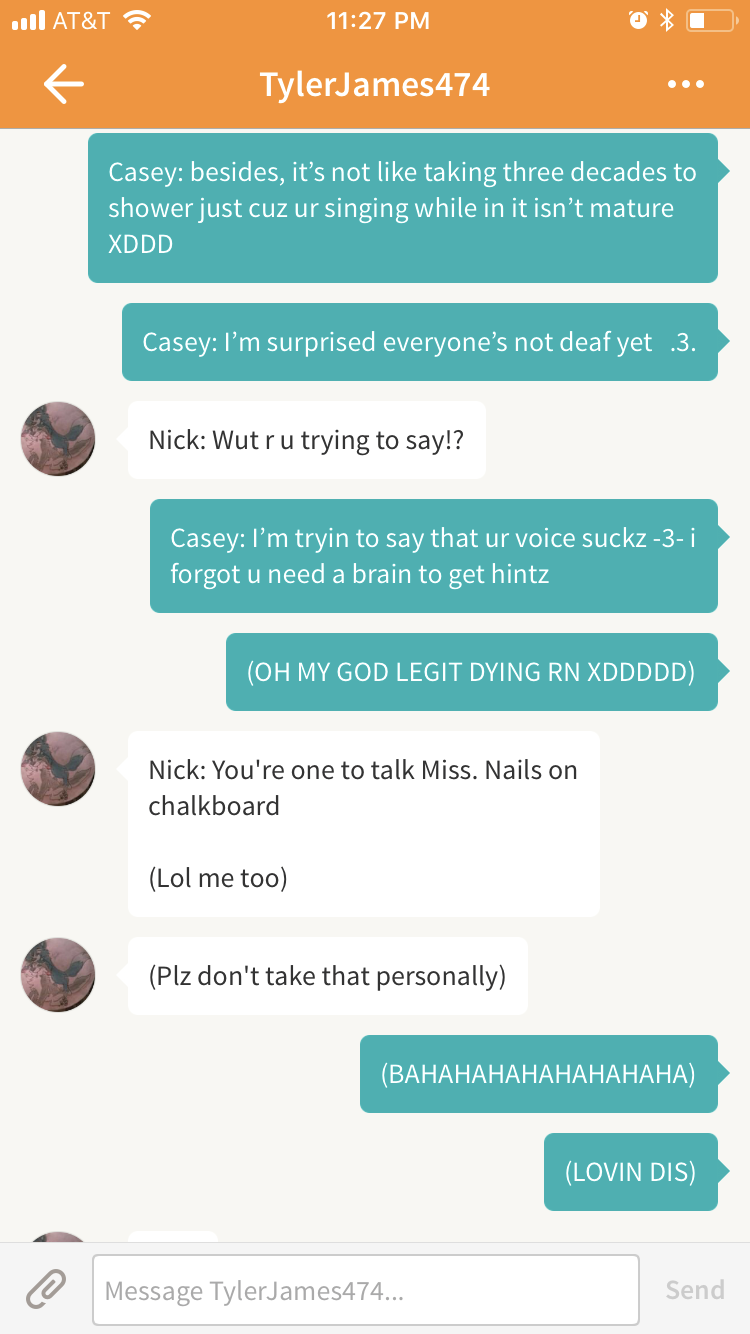Tap the Bluetooth icon in the status bar

[x=667, y=20]
